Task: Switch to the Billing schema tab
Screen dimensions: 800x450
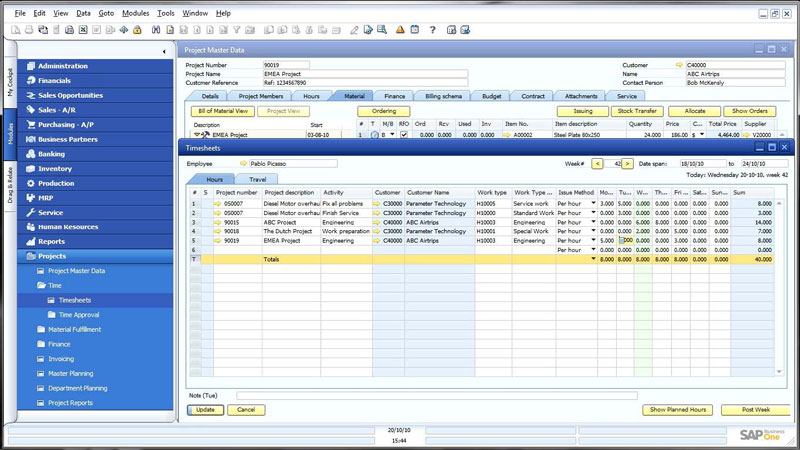Action: tap(443, 96)
